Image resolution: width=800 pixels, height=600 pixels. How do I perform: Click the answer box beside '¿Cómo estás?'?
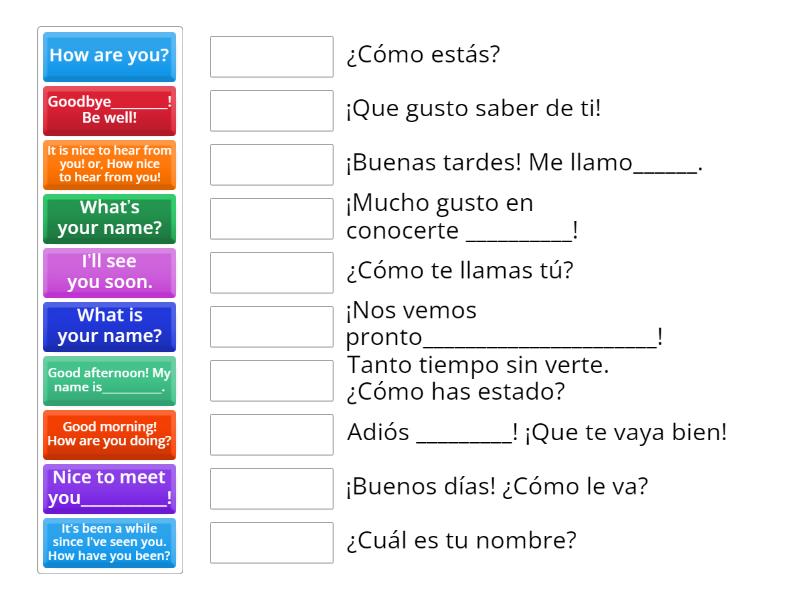[272, 57]
